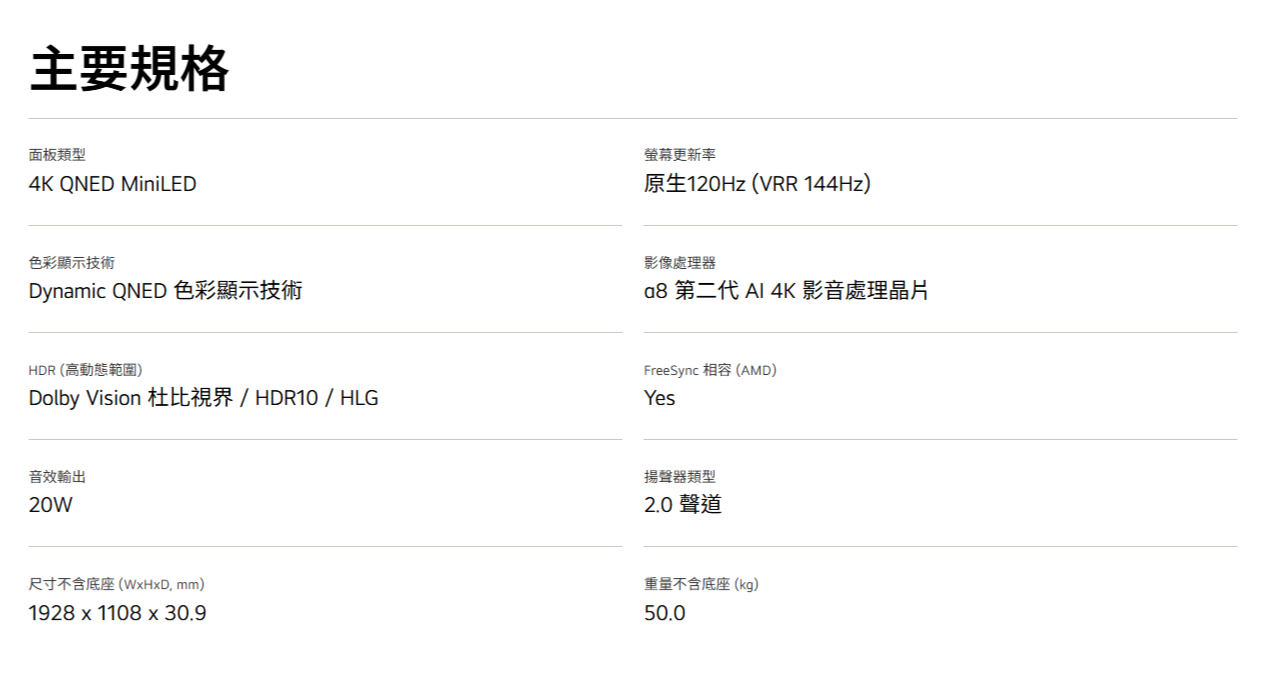Select the 4K QNED MiniLED value
This screenshot has height=688, width=1270.
[112, 184]
